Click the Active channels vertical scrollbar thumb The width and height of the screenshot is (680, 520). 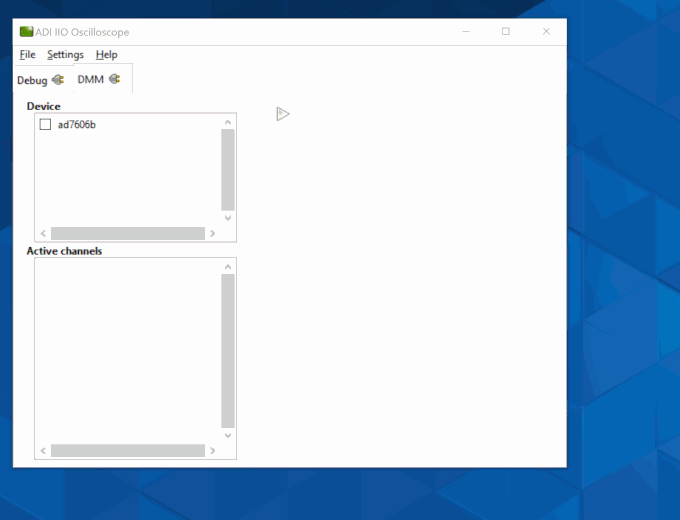pos(228,351)
